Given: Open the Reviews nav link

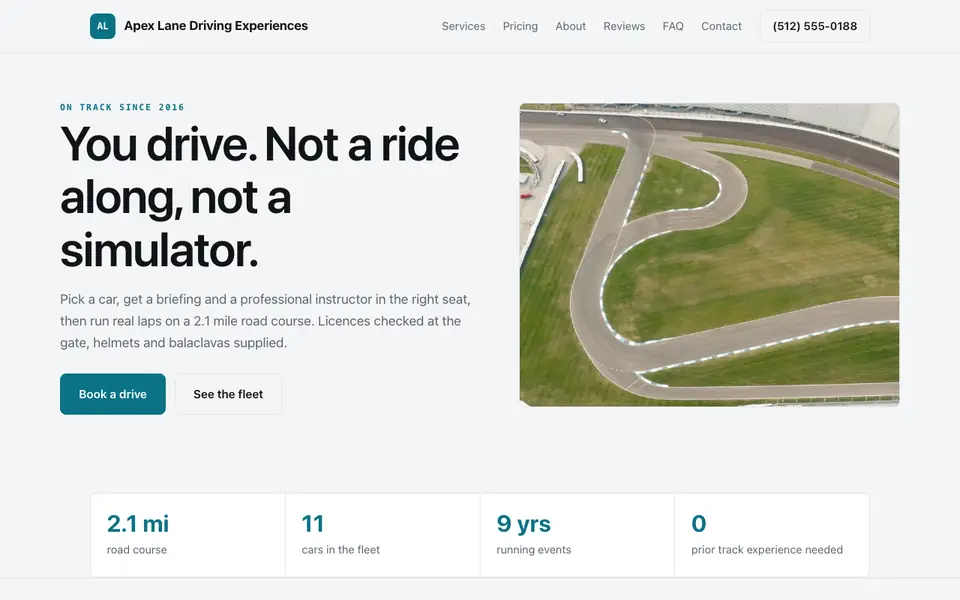Looking at the screenshot, I should [624, 26].
